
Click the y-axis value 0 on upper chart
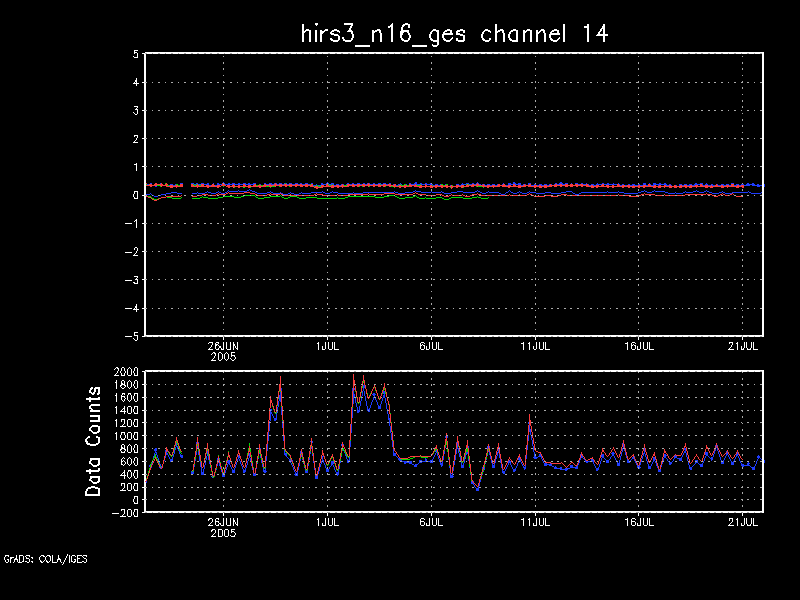tap(134, 196)
